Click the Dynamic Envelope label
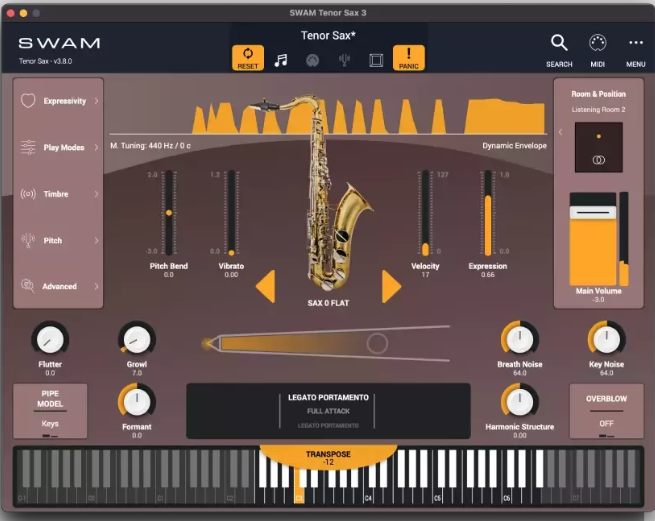The image size is (655, 521). 514,145
